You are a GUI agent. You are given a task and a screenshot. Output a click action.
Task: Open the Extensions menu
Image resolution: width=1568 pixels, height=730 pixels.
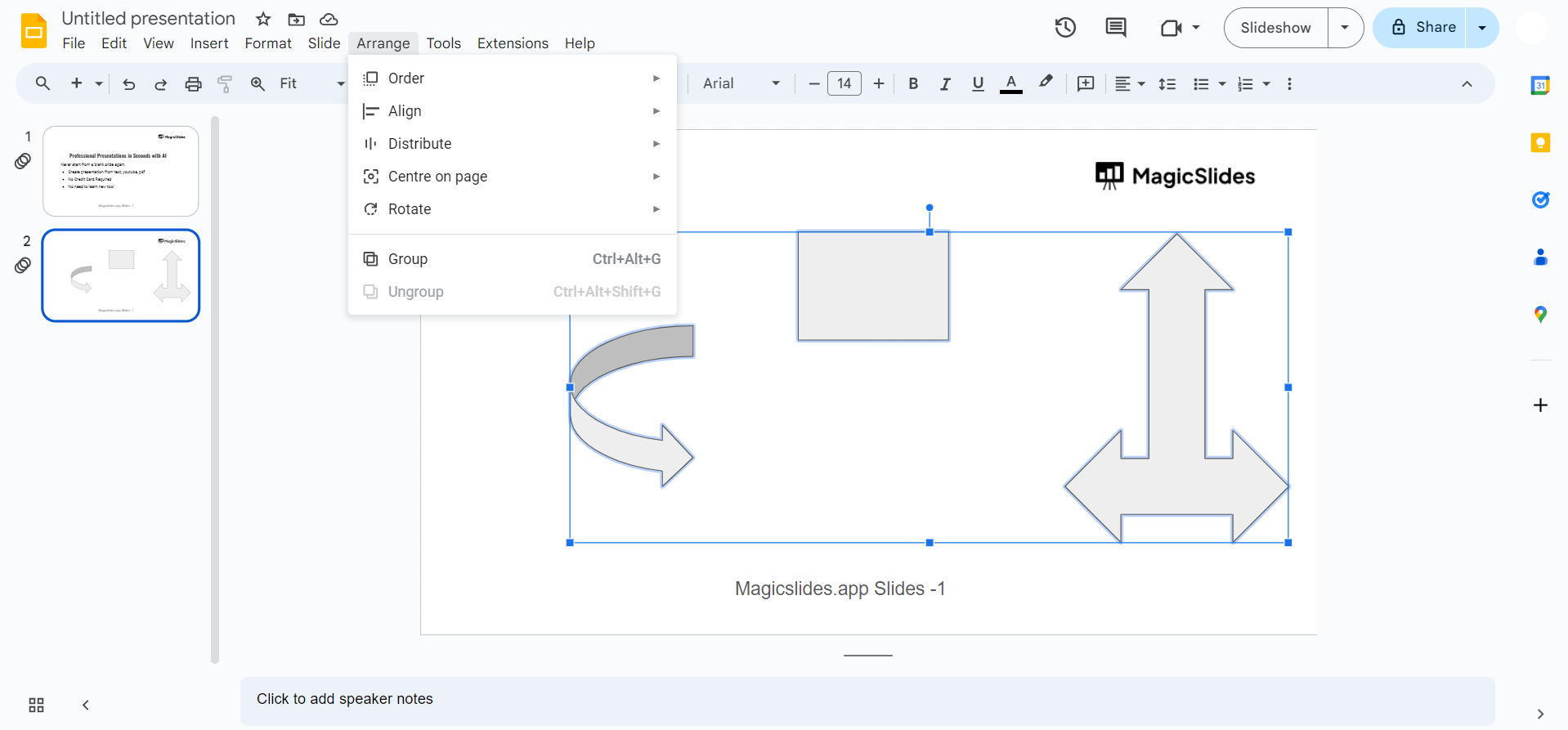tap(513, 43)
